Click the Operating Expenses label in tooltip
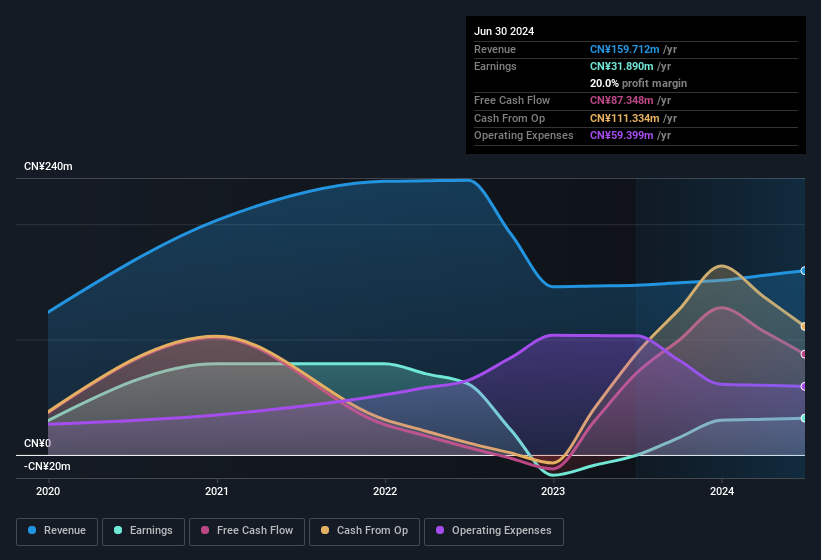This screenshot has width=821, height=560. point(524,136)
